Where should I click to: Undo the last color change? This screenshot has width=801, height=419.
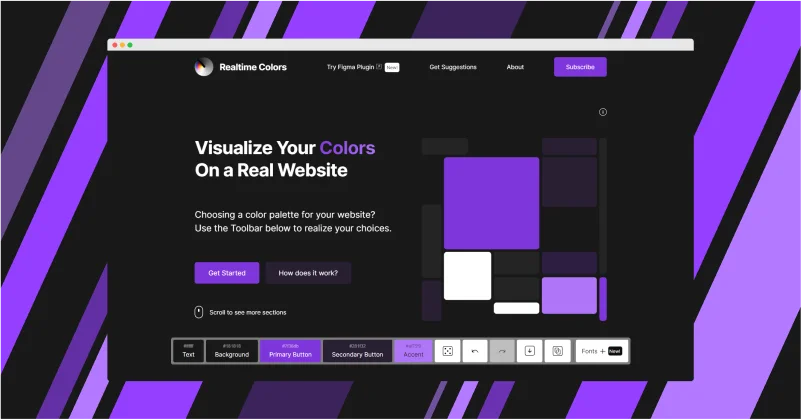click(x=475, y=351)
